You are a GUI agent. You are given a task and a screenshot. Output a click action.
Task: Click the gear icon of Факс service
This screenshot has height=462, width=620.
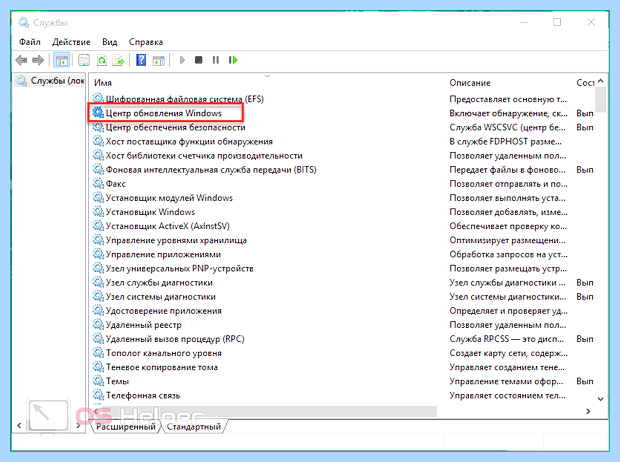pos(98,183)
